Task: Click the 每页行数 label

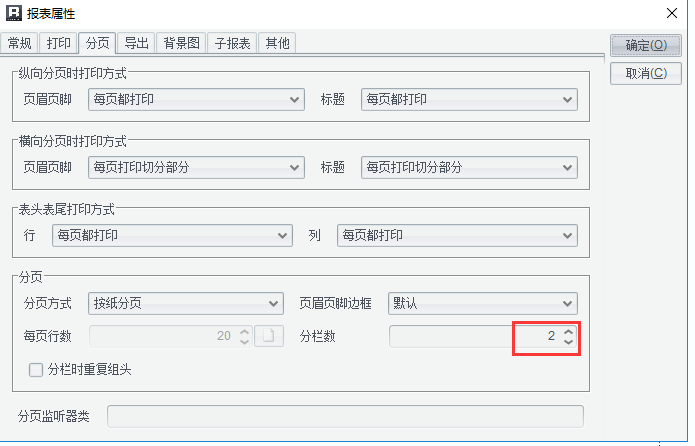Action: coord(47,336)
